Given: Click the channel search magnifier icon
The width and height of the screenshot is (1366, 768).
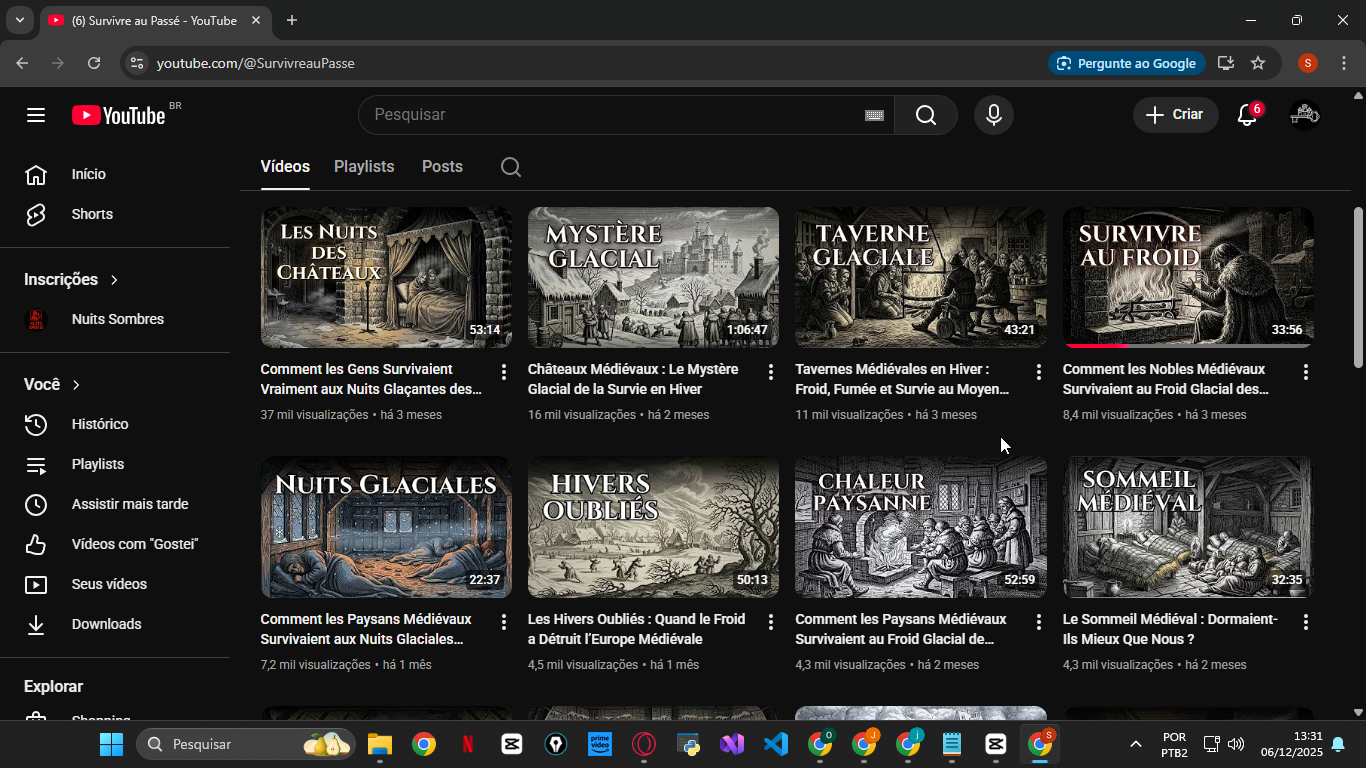Looking at the screenshot, I should 511,167.
